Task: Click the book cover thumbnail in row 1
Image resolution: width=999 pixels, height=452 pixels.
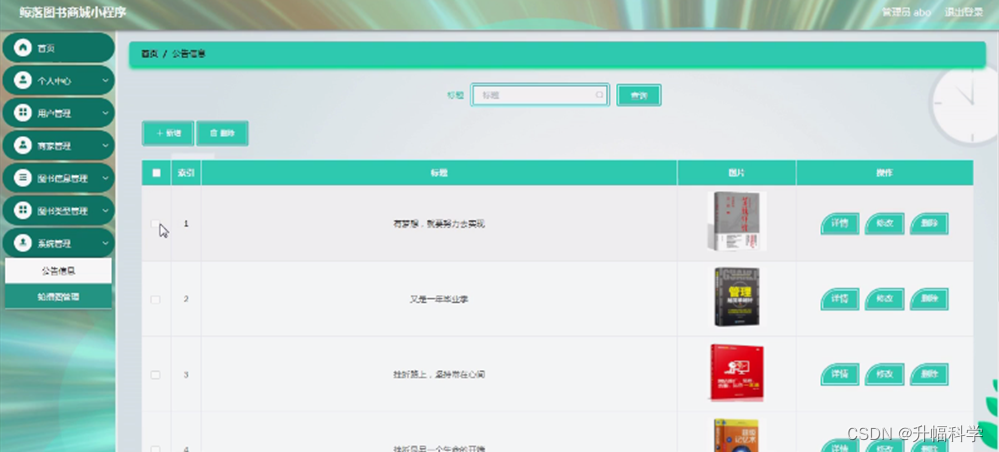Action: [737, 221]
